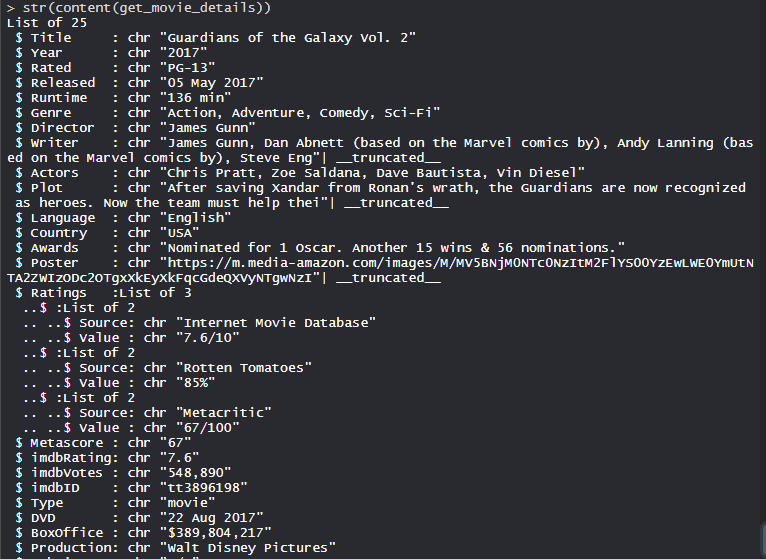The image size is (766, 559).
Task: Click the "List of 25" header line
Action: [x=46, y=23]
